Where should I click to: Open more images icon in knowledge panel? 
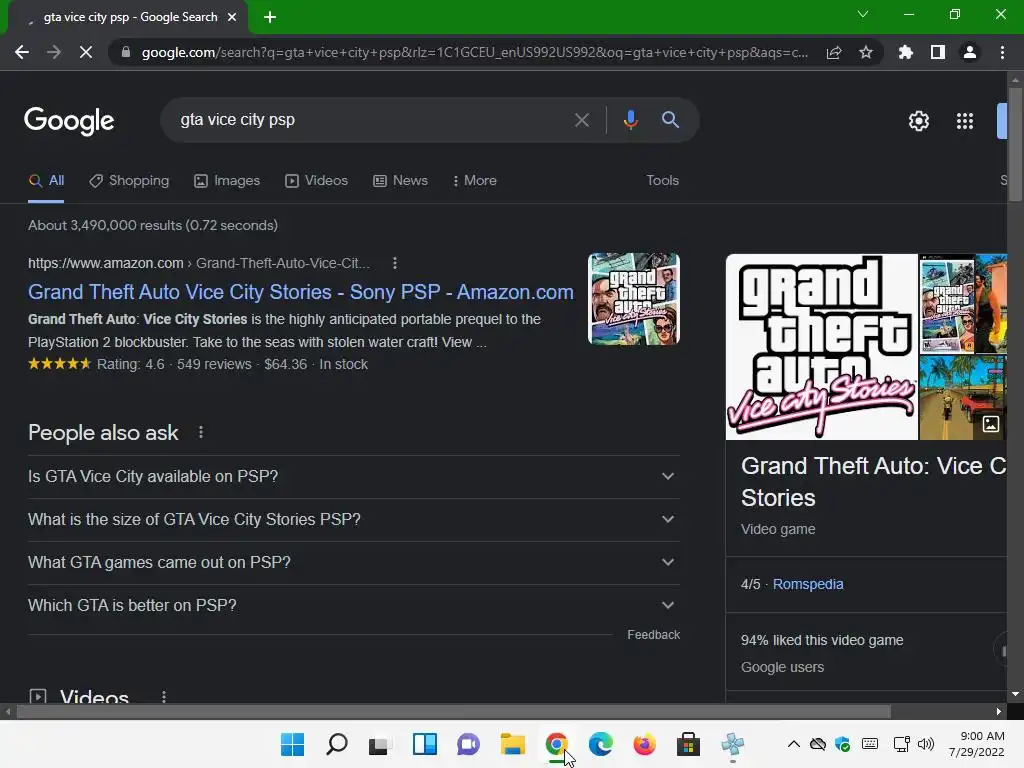coord(991,424)
